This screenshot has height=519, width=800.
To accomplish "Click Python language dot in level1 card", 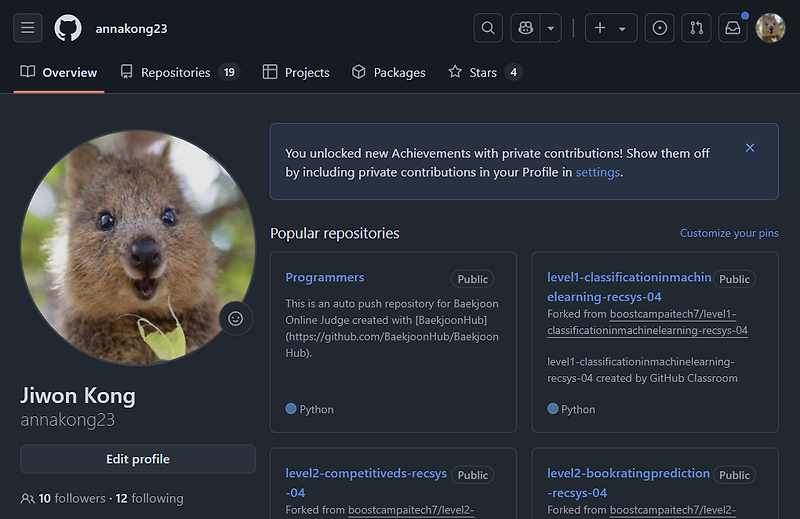I will tap(553, 409).
